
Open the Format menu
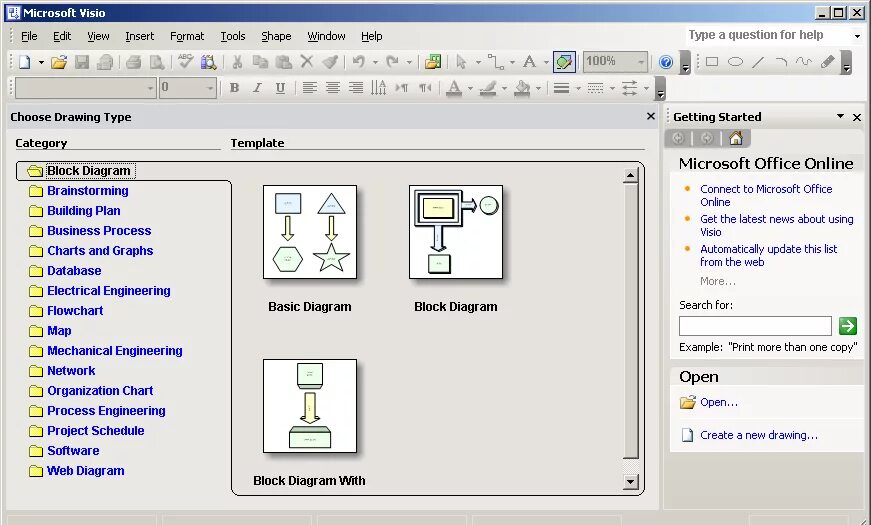(187, 36)
